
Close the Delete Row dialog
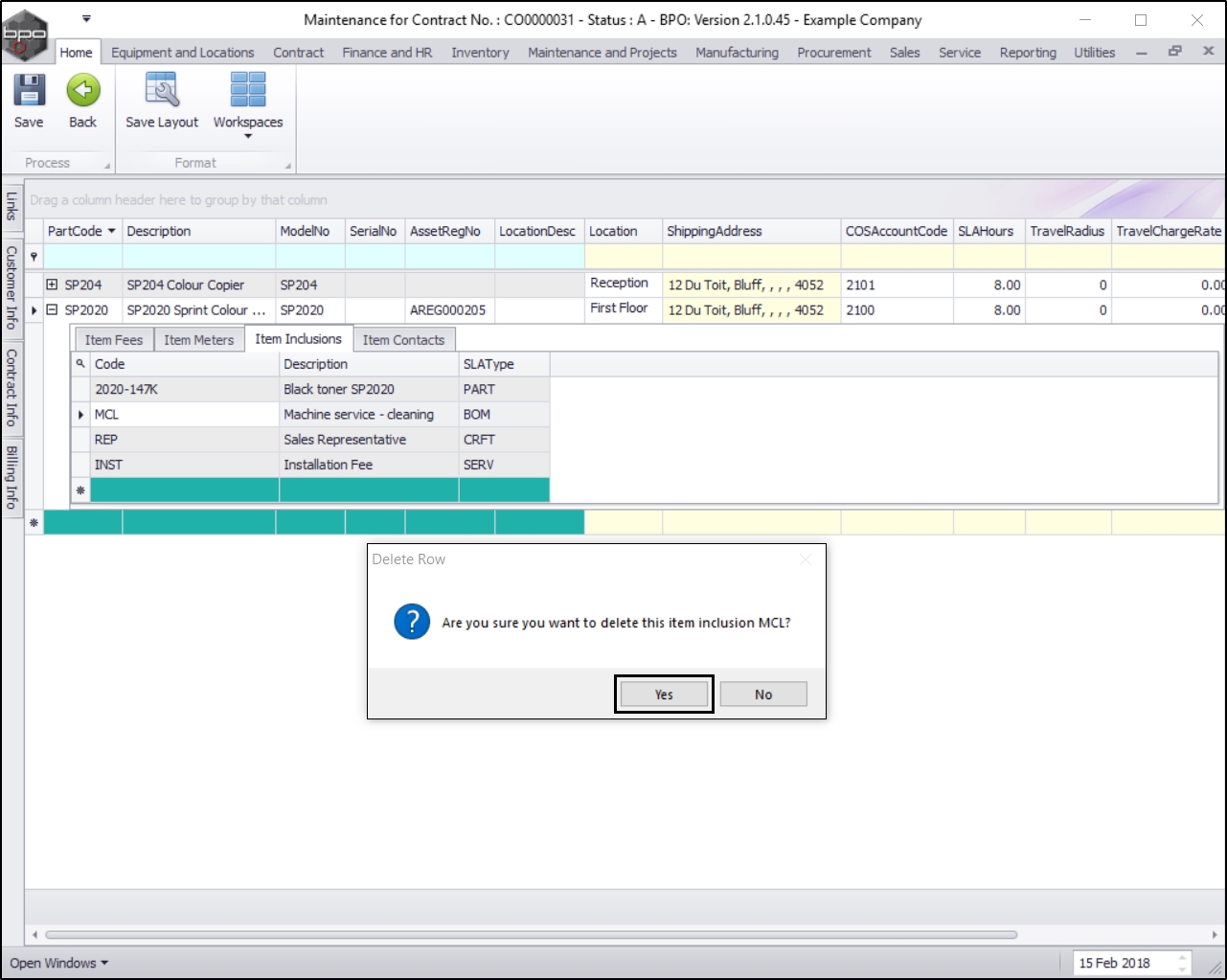click(806, 559)
